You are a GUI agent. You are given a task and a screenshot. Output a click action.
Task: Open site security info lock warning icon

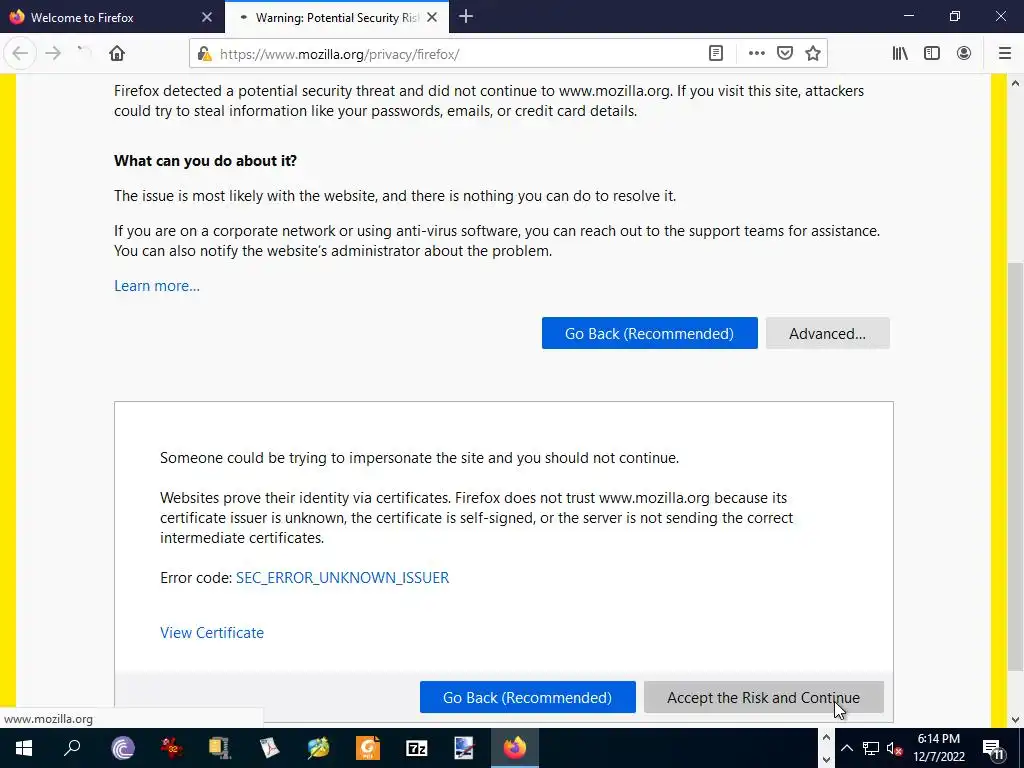tap(204, 54)
